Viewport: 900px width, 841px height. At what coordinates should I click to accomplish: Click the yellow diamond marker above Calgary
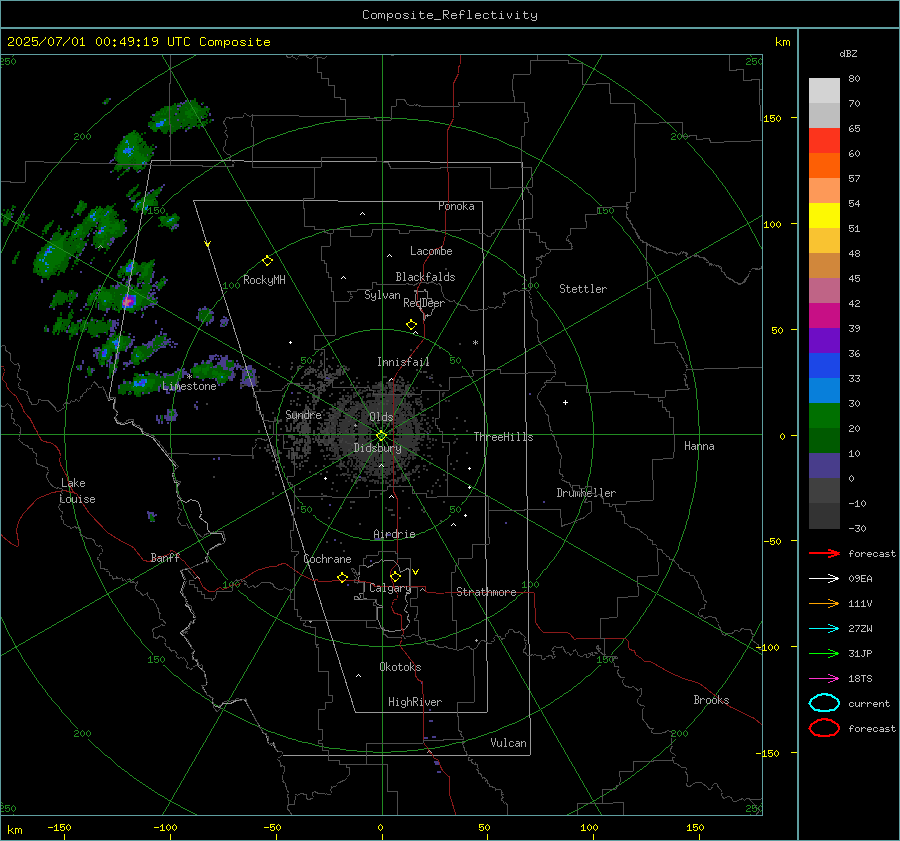pyautogui.click(x=395, y=576)
